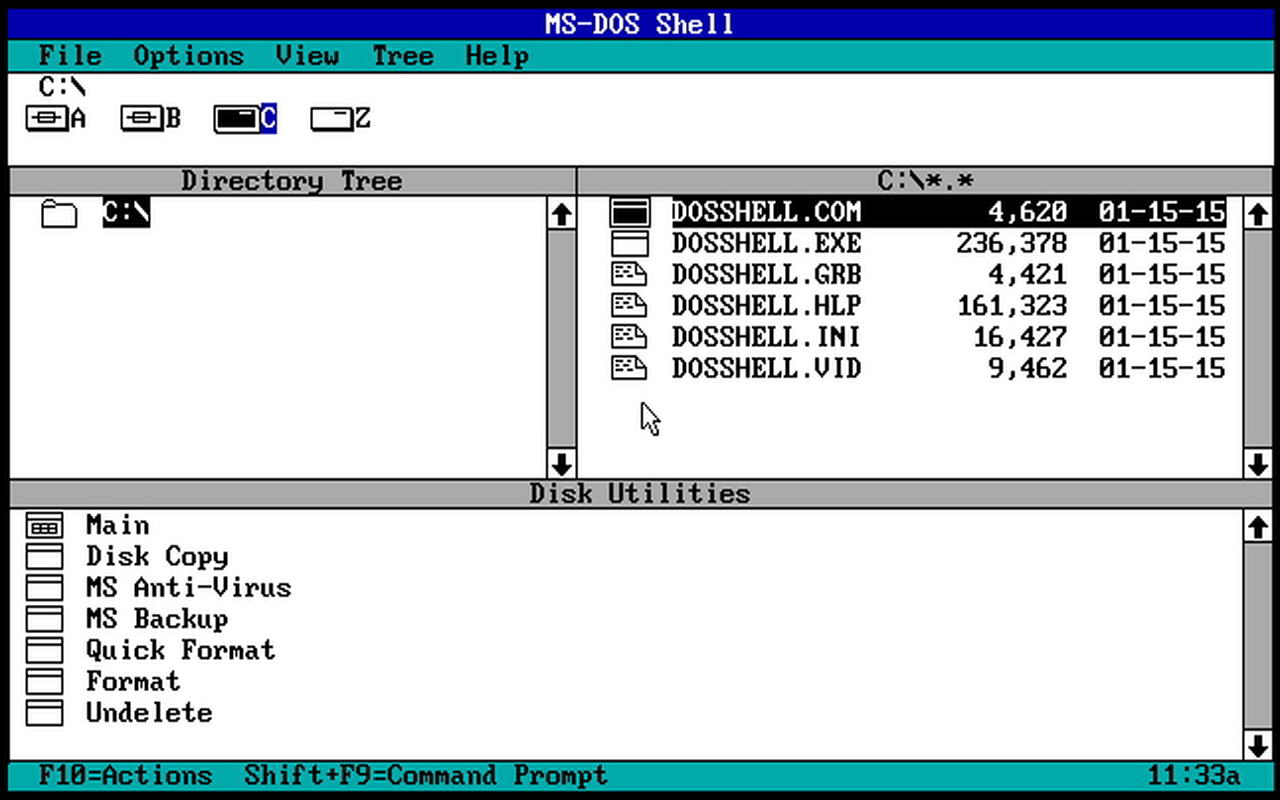1280x800 pixels.
Task: Click the Directory Tree panel title
Action: click(x=292, y=181)
